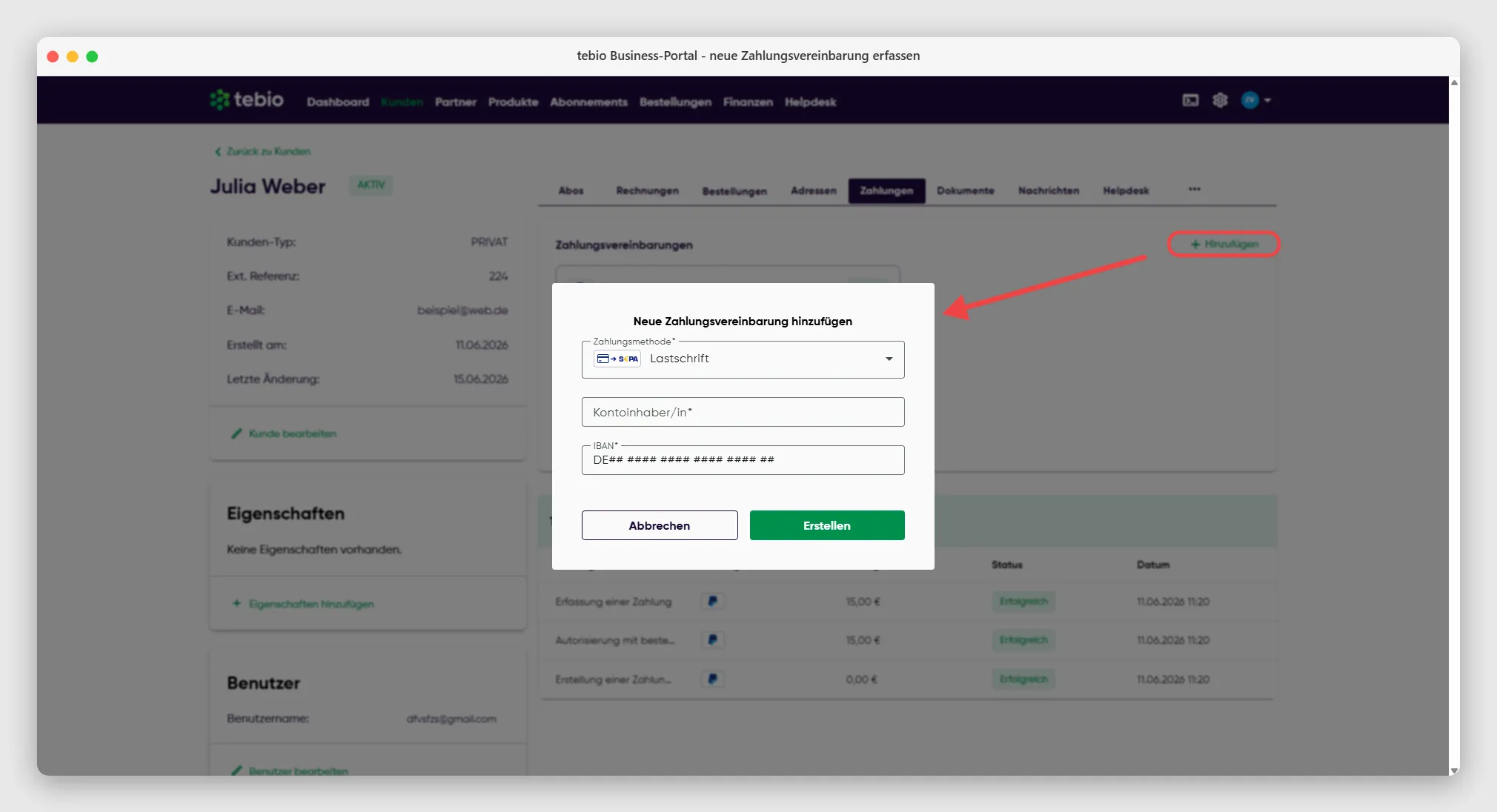The image size is (1497, 812).
Task: Open the user account menu caret
Action: point(1267,100)
